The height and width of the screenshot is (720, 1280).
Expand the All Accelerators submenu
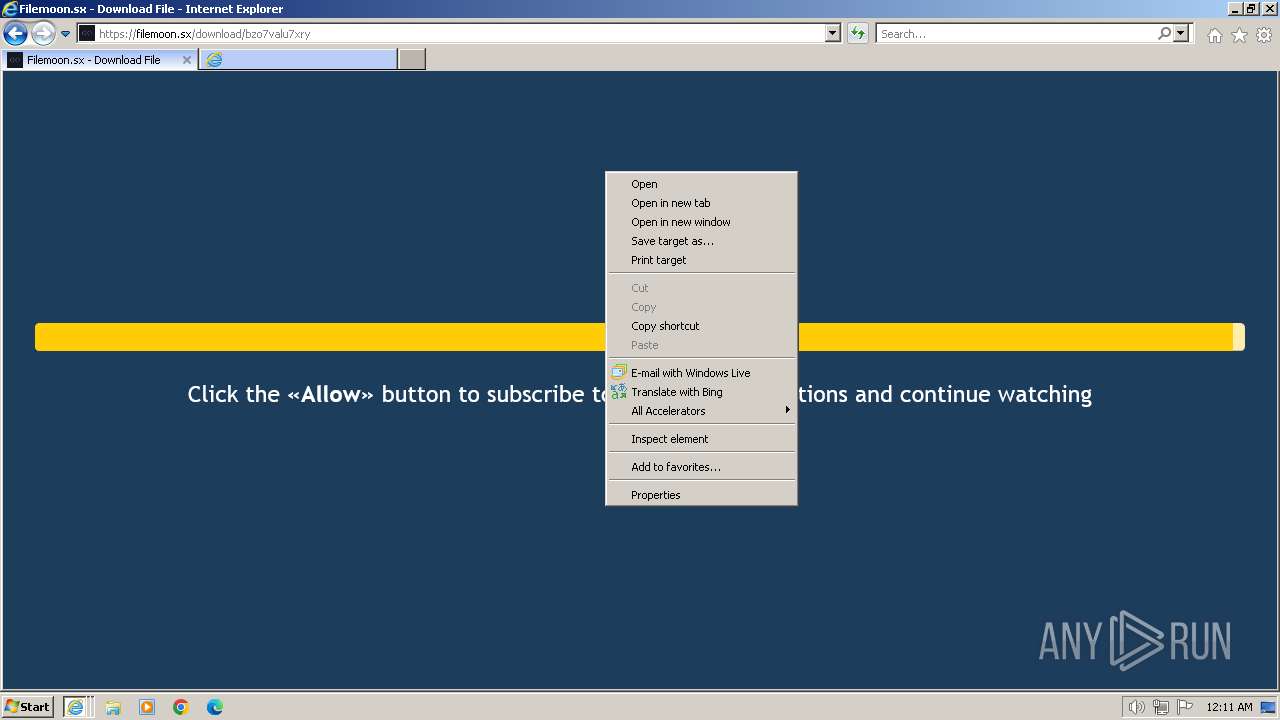[701, 411]
